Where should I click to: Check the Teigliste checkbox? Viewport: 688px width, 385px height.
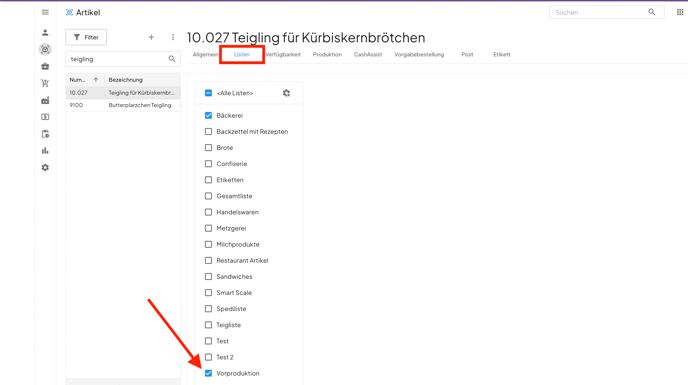[208, 325]
